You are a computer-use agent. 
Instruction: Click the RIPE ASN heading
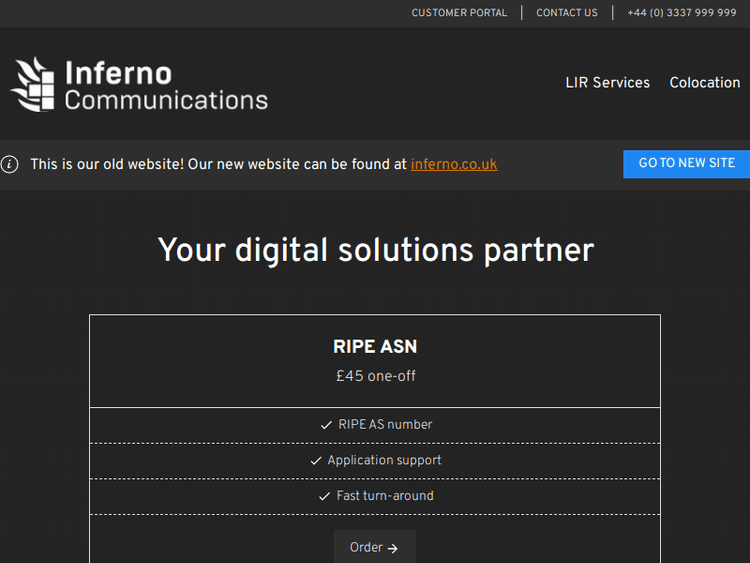(x=375, y=347)
